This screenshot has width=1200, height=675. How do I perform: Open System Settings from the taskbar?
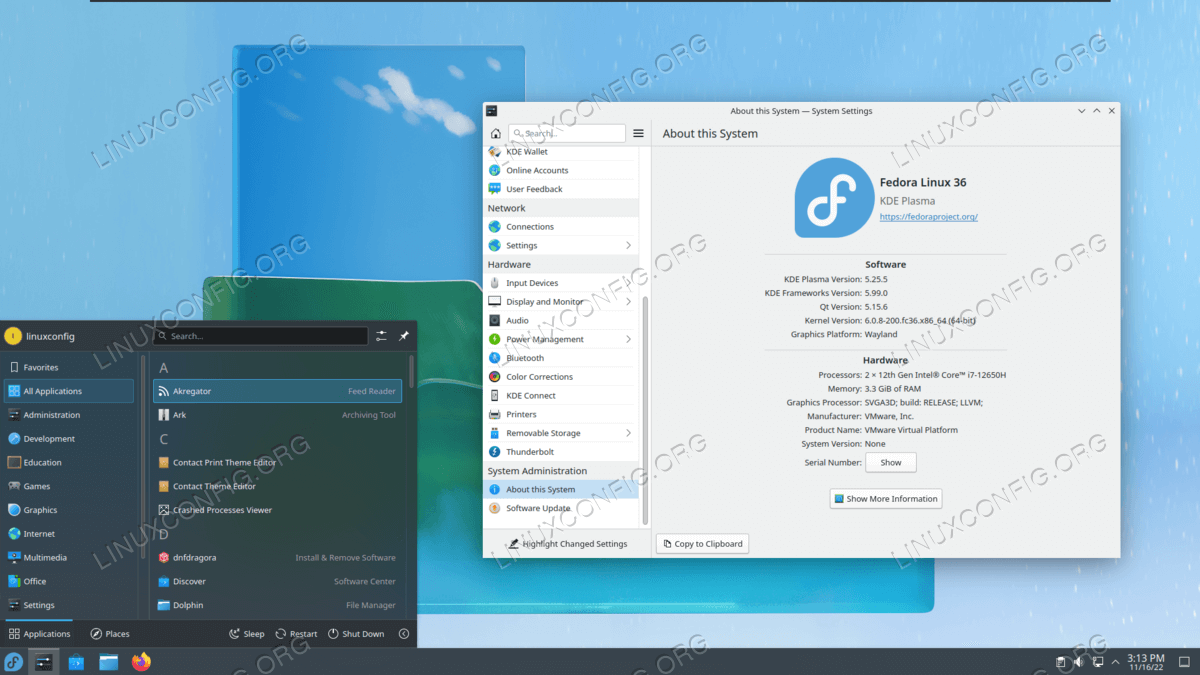[x=44, y=662]
